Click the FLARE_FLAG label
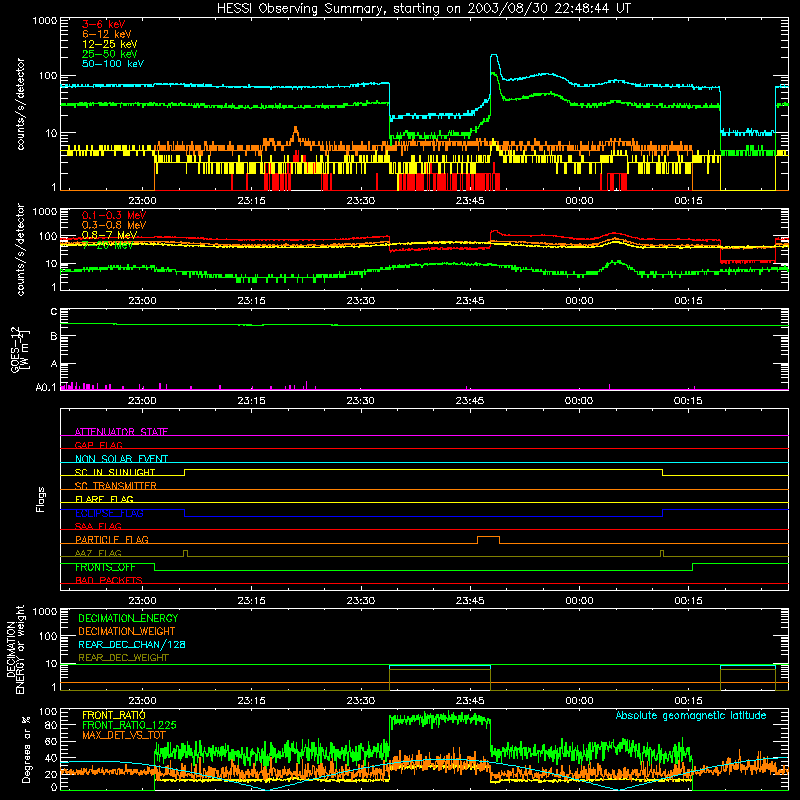Viewport: 800px width, 800px height. pyautogui.click(x=104, y=499)
